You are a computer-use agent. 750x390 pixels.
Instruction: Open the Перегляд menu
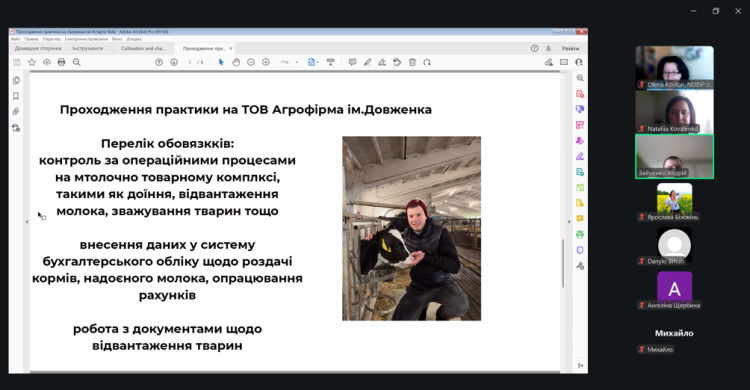[51, 39]
